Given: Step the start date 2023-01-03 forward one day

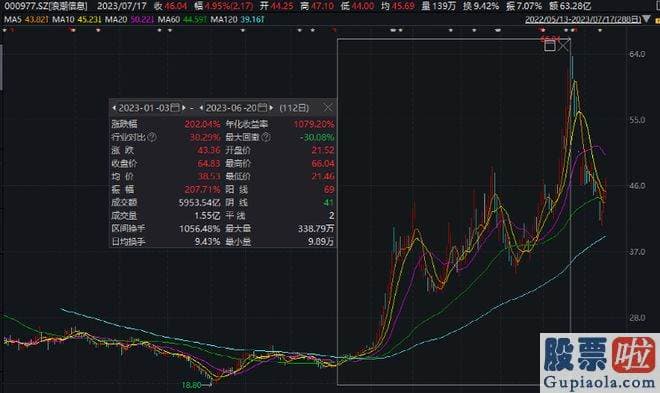Looking at the screenshot, I should pyautogui.click(x=184, y=108).
